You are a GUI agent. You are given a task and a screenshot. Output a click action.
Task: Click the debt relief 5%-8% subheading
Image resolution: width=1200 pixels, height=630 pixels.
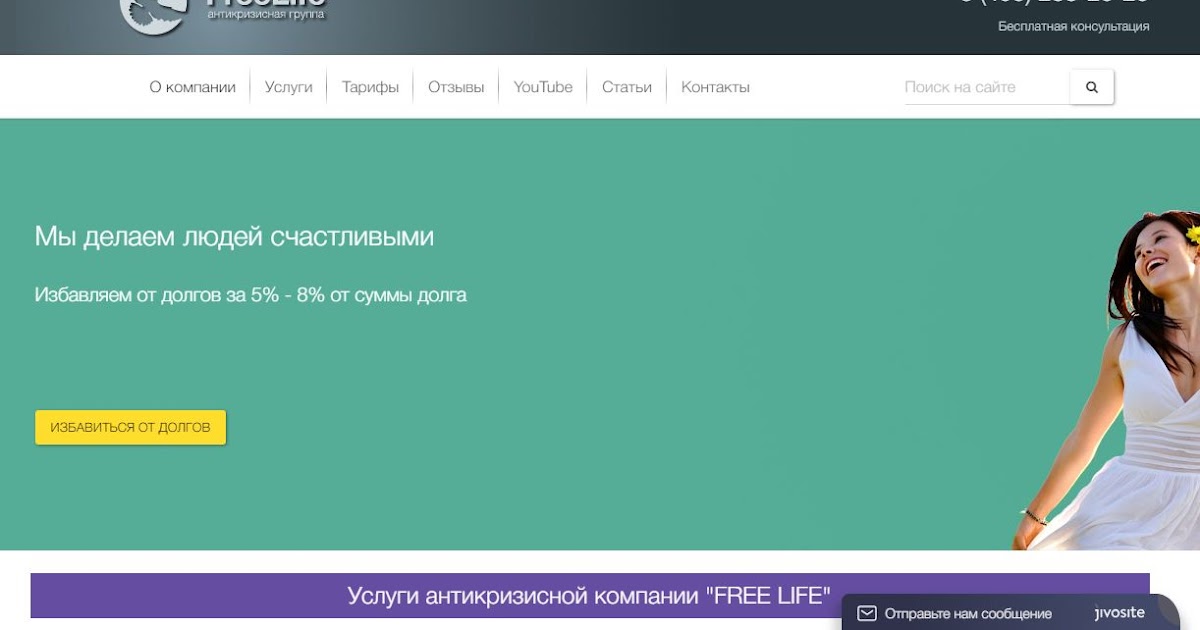[x=251, y=294]
